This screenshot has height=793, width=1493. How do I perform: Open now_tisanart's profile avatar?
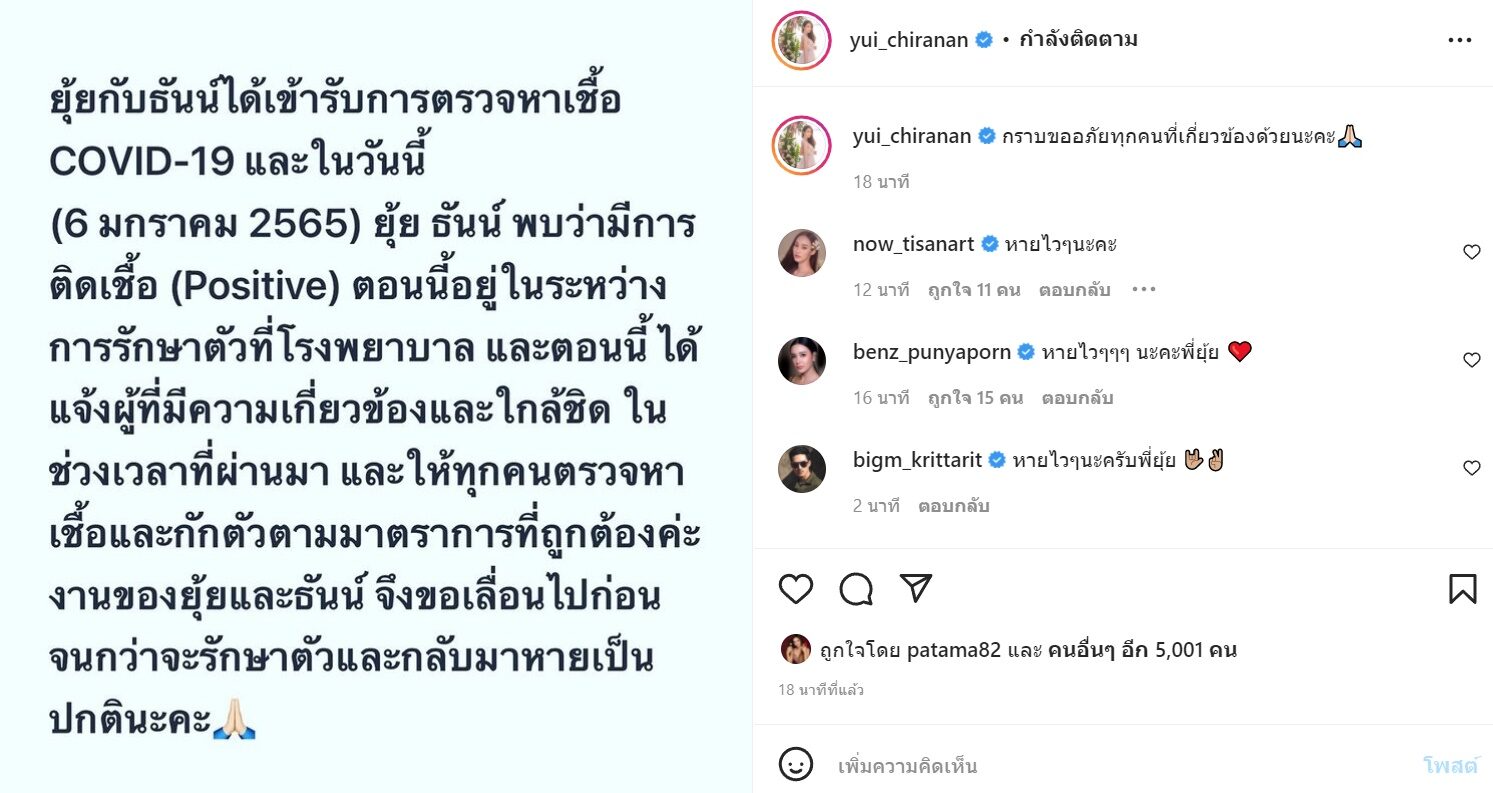point(802,253)
